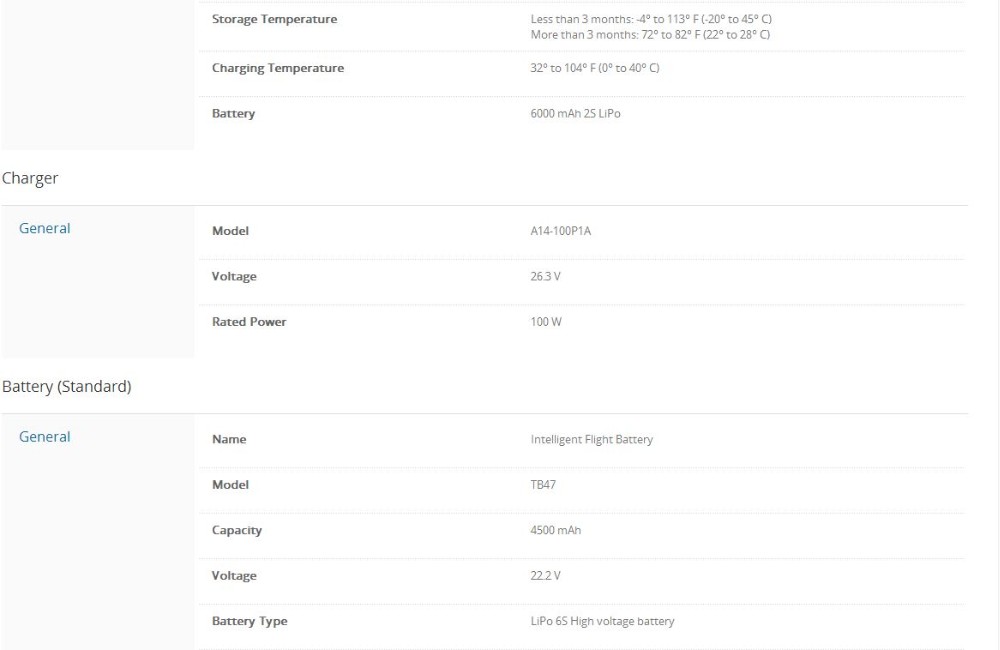This screenshot has height=650, width=1000.
Task: Click the 6000 mAh 2S LiPo value
Action: tap(575, 114)
